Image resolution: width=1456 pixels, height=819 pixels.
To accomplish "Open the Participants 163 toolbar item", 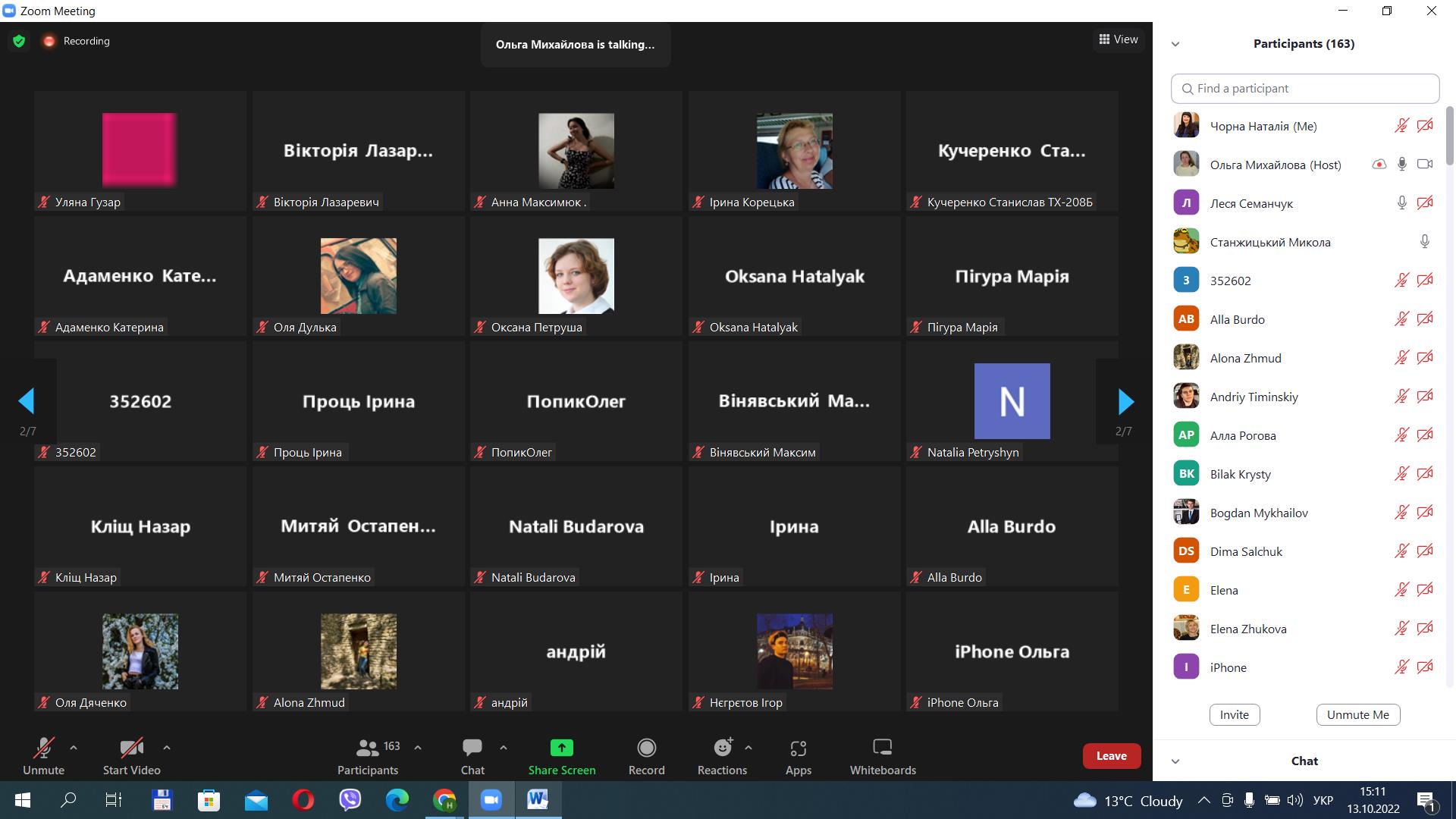I will pyautogui.click(x=369, y=756).
